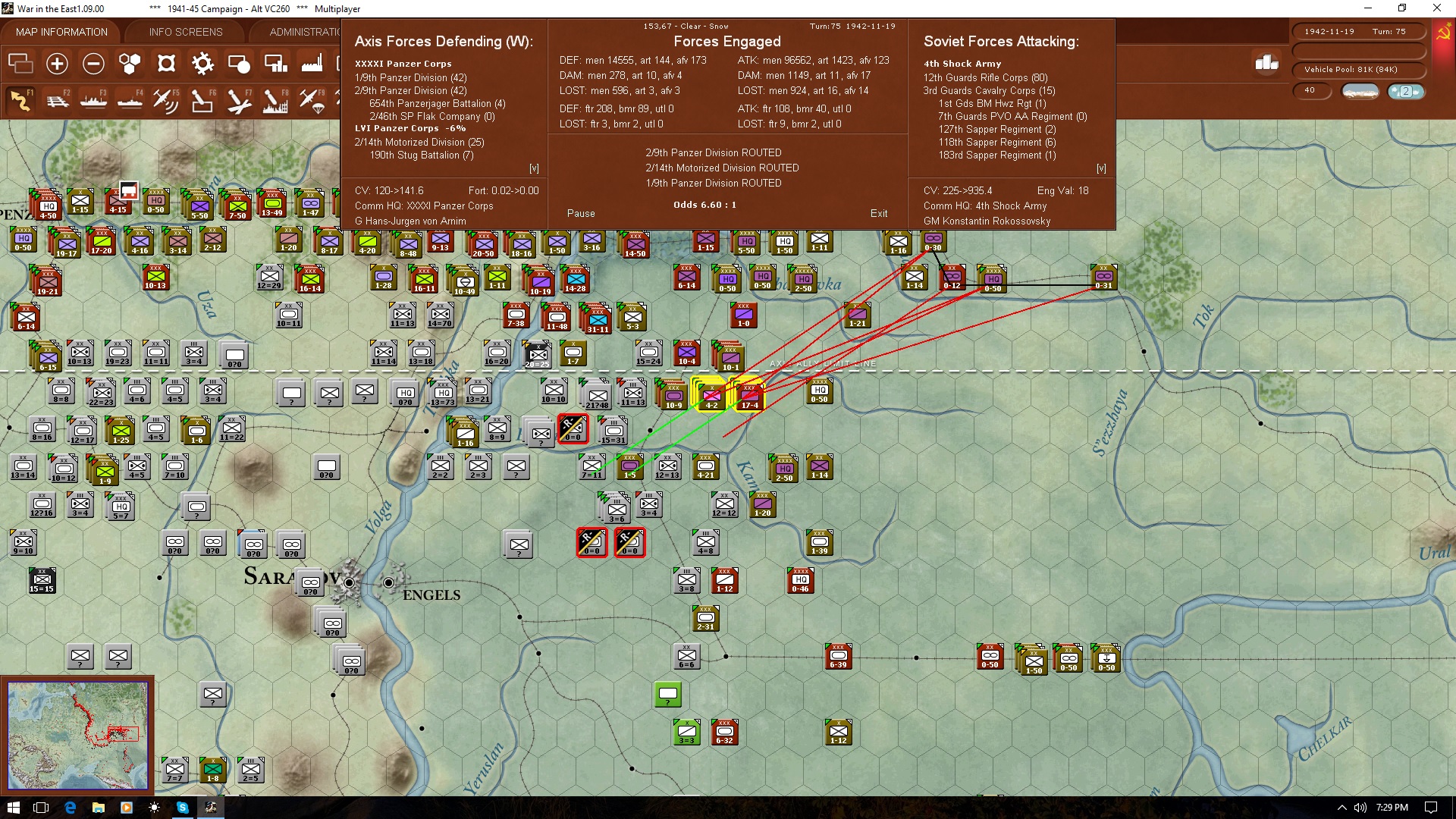Open Task View on the taskbar
The height and width of the screenshot is (819, 1456).
pos(42,808)
